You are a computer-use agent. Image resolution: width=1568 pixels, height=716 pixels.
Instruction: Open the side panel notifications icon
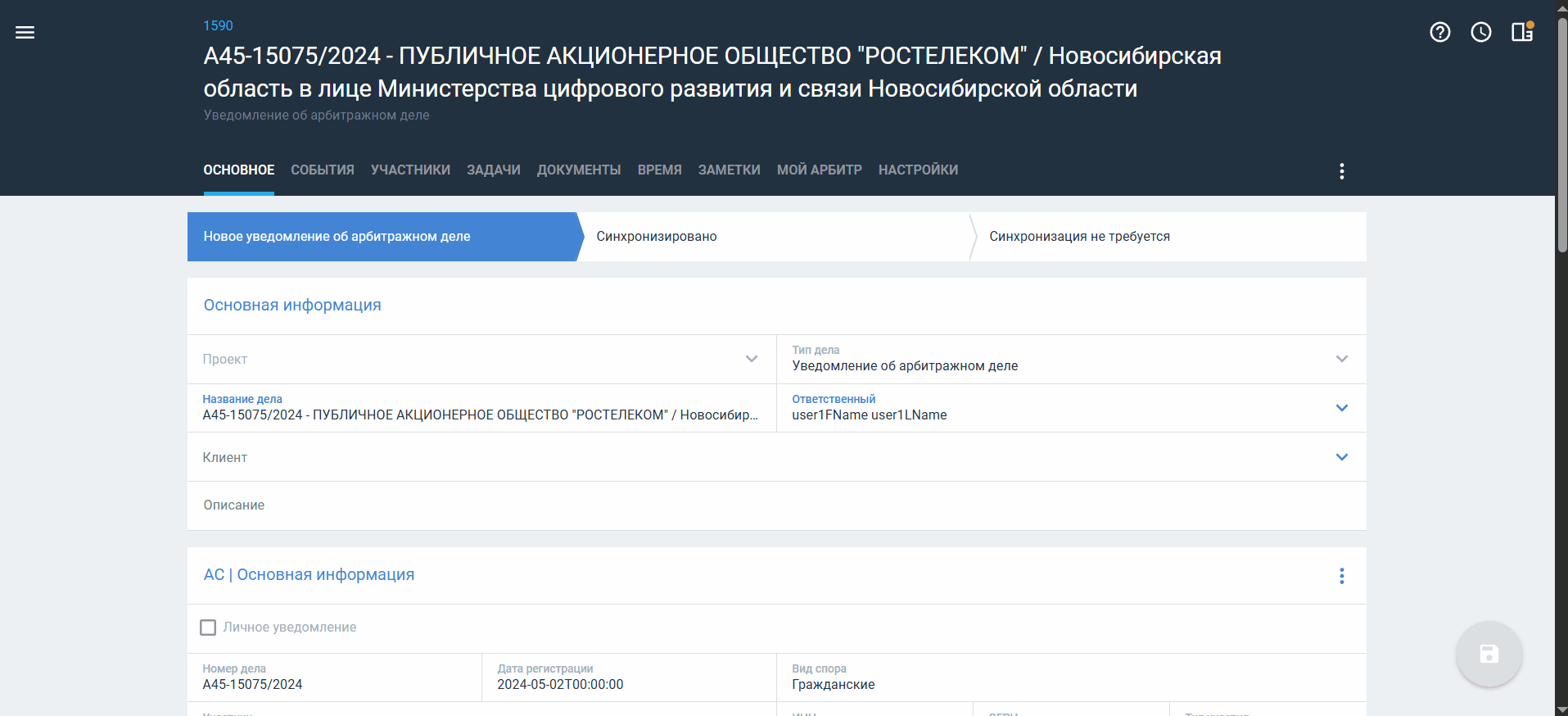pos(1522,33)
